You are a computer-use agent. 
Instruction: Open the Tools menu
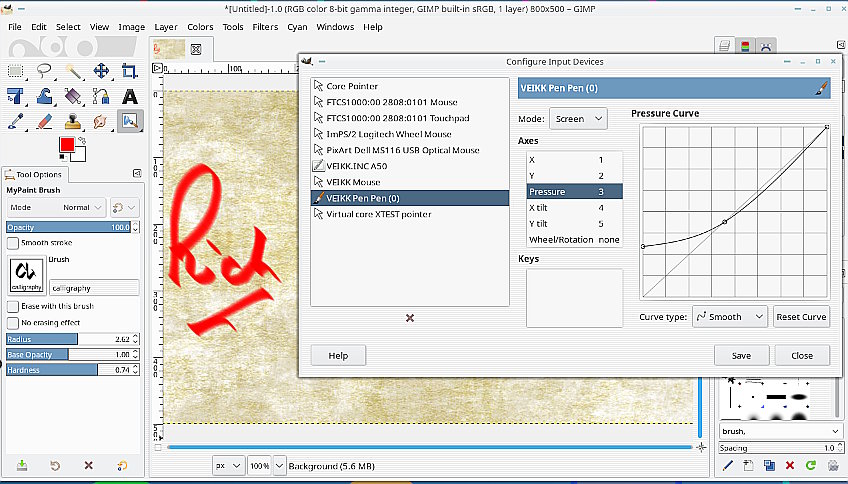[233, 27]
